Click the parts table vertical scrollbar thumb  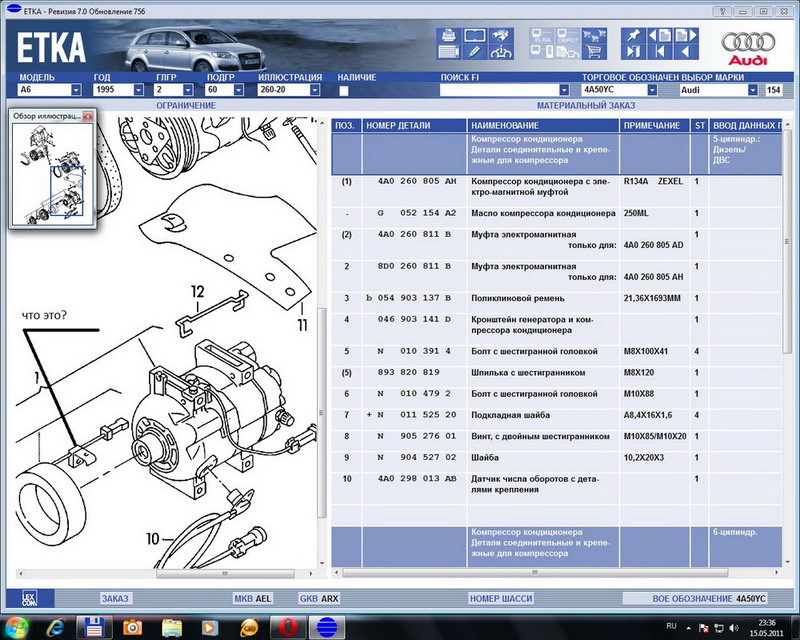pos(787,241)
